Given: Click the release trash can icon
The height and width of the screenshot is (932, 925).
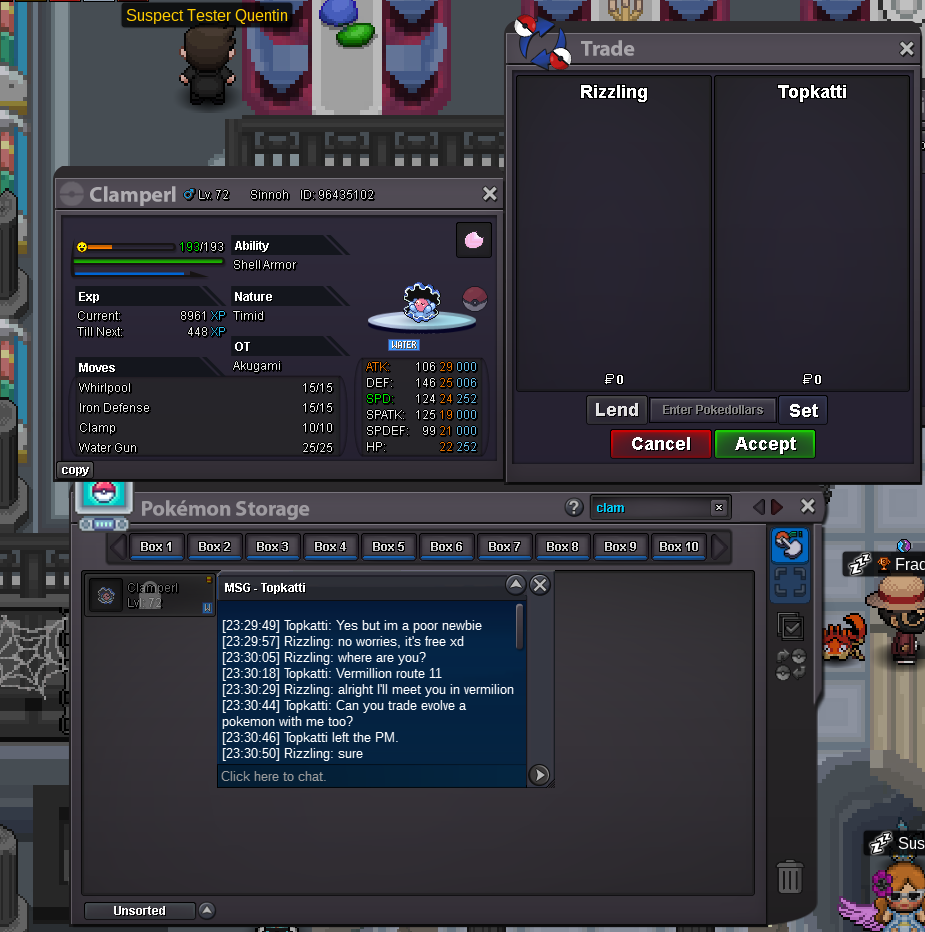Looking at the screenshot, I should 790,877.
